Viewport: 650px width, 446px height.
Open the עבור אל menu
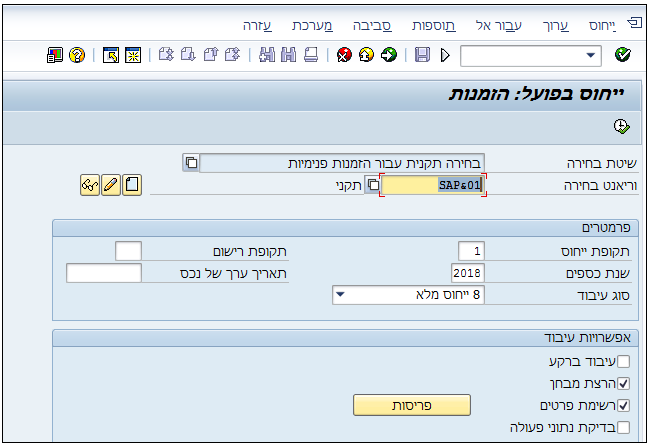coord(499,26)
